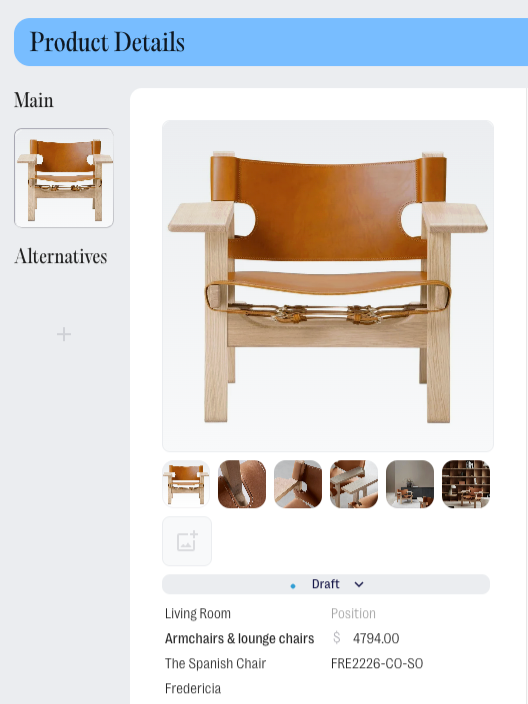Open the Draft status dropdown
528x704 pixels.
pyautogui.click(x=326, y=584)
